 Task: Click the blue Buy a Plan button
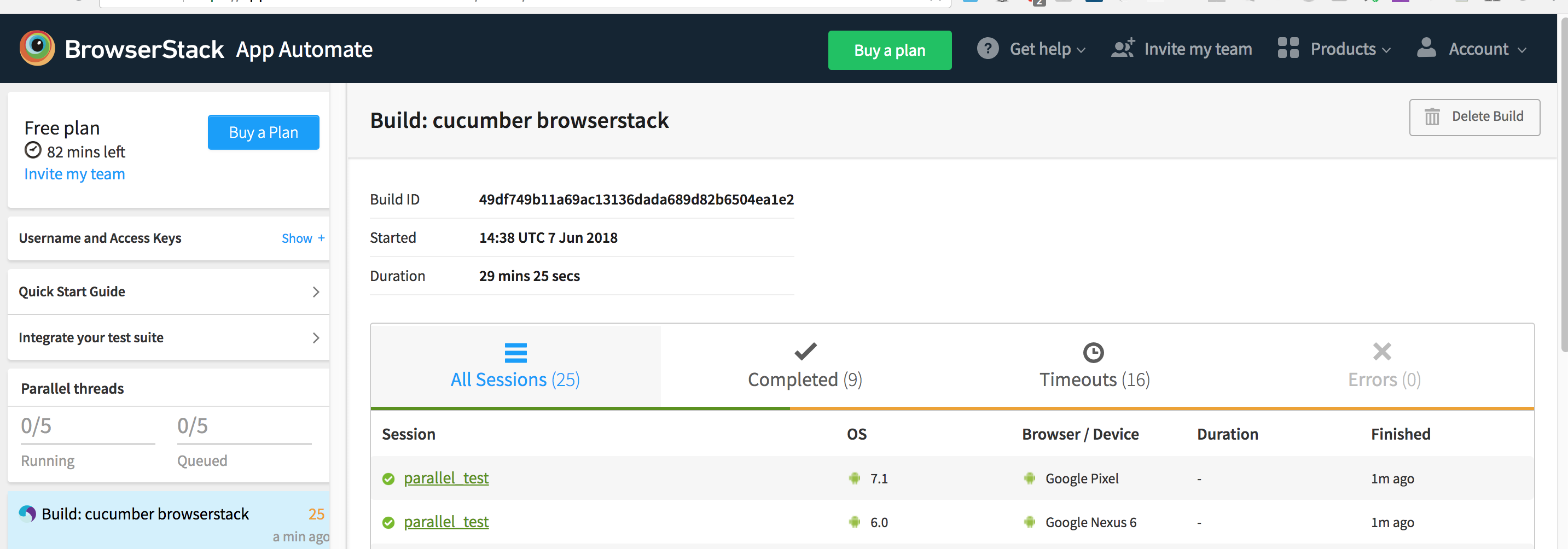tap(264, 132)
